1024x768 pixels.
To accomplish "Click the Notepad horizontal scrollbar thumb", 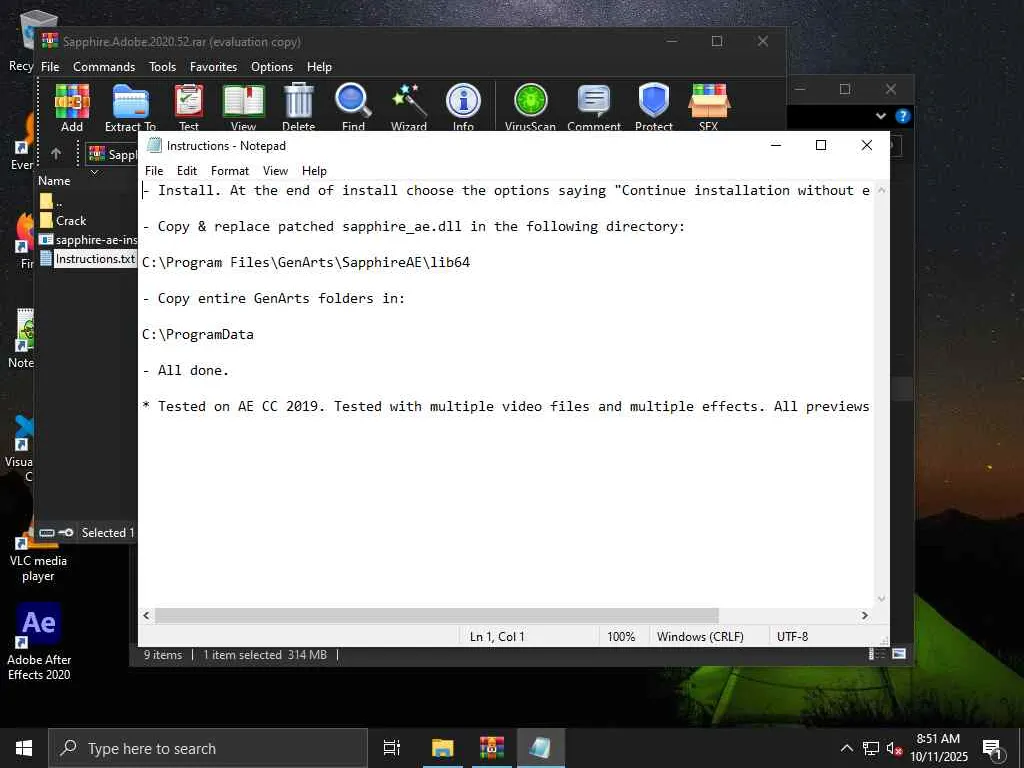I will coord(436,615).
